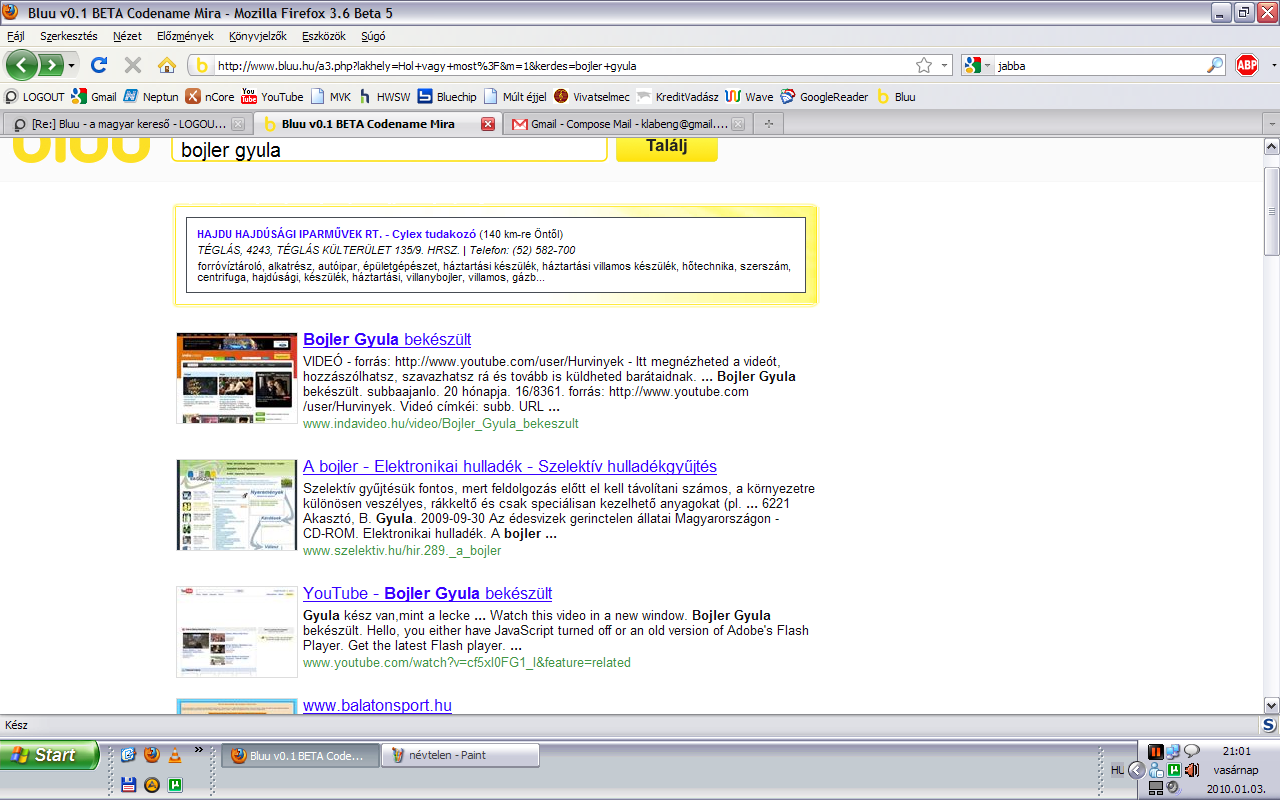Open the HAJDU HAJDÚSÁGI IPARMŰVEK RT. listing
The image size is (1280, 800).
point(336,234)
